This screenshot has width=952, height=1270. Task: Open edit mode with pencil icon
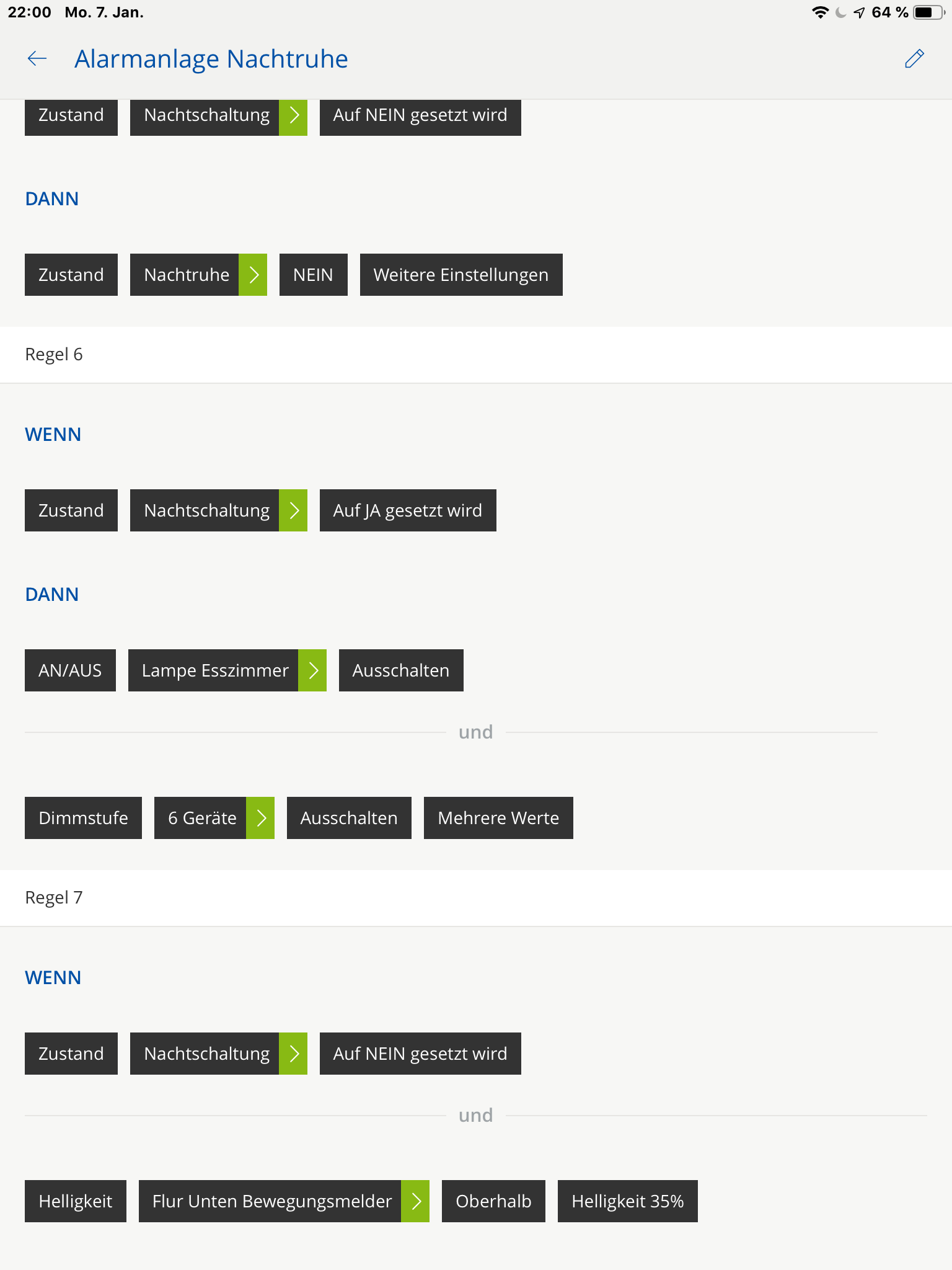[x=914, y=59]
